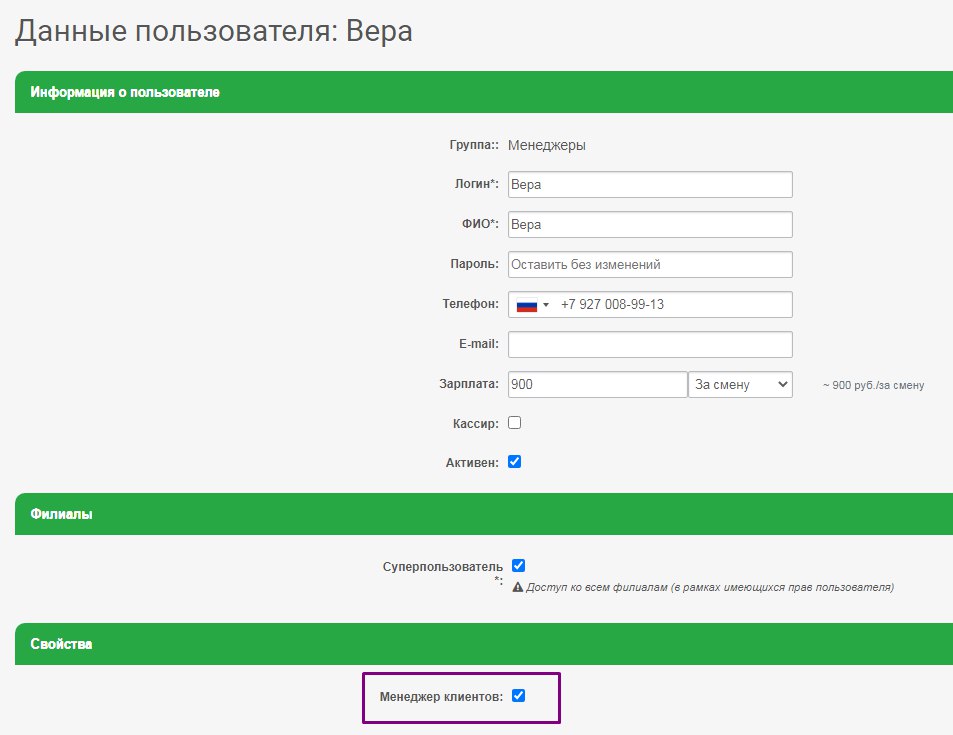953x735 pixels.
Task: Click the salary value field showing 900
Action: pyautogui.click(x=595, y=384)
